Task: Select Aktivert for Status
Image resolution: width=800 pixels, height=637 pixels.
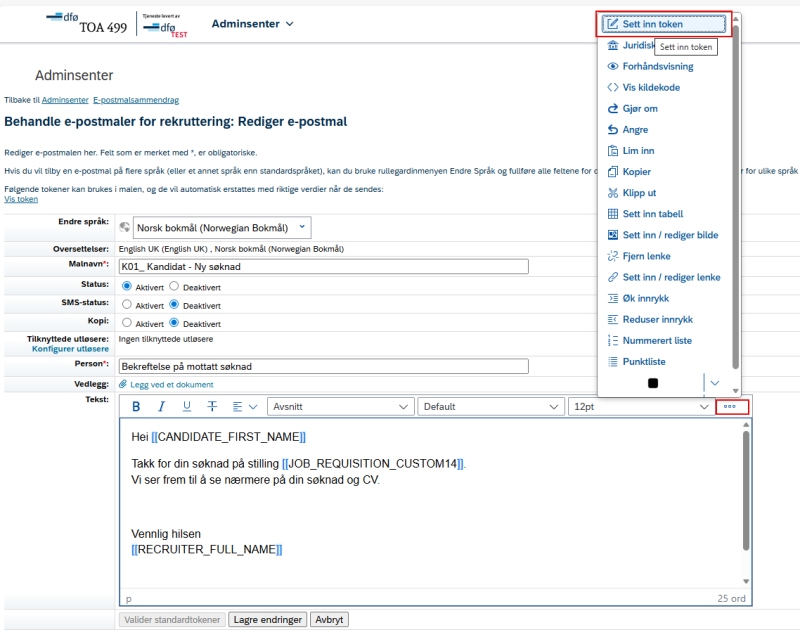Action: (127, 286)
